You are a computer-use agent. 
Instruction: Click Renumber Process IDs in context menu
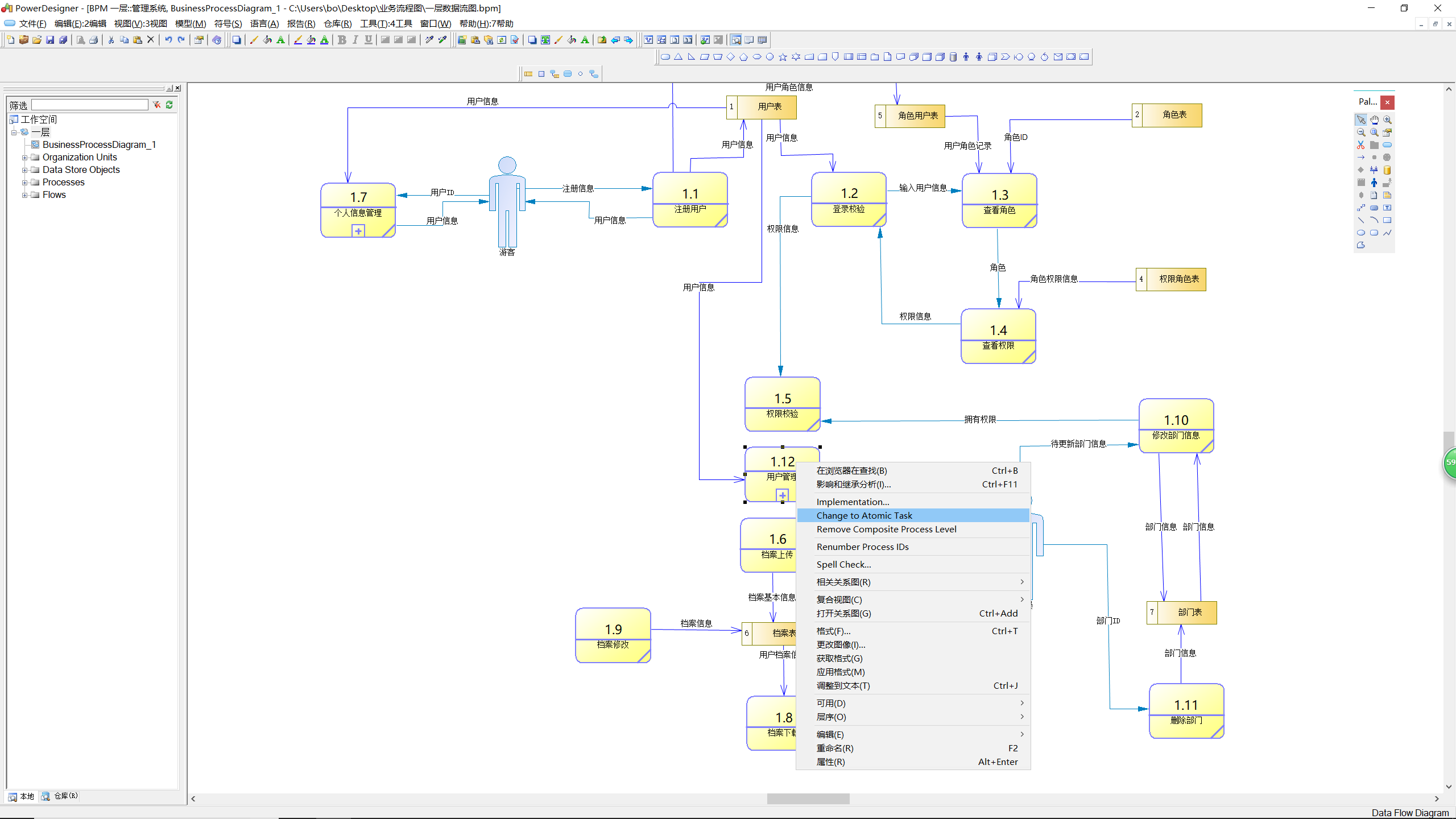(862, 547)
